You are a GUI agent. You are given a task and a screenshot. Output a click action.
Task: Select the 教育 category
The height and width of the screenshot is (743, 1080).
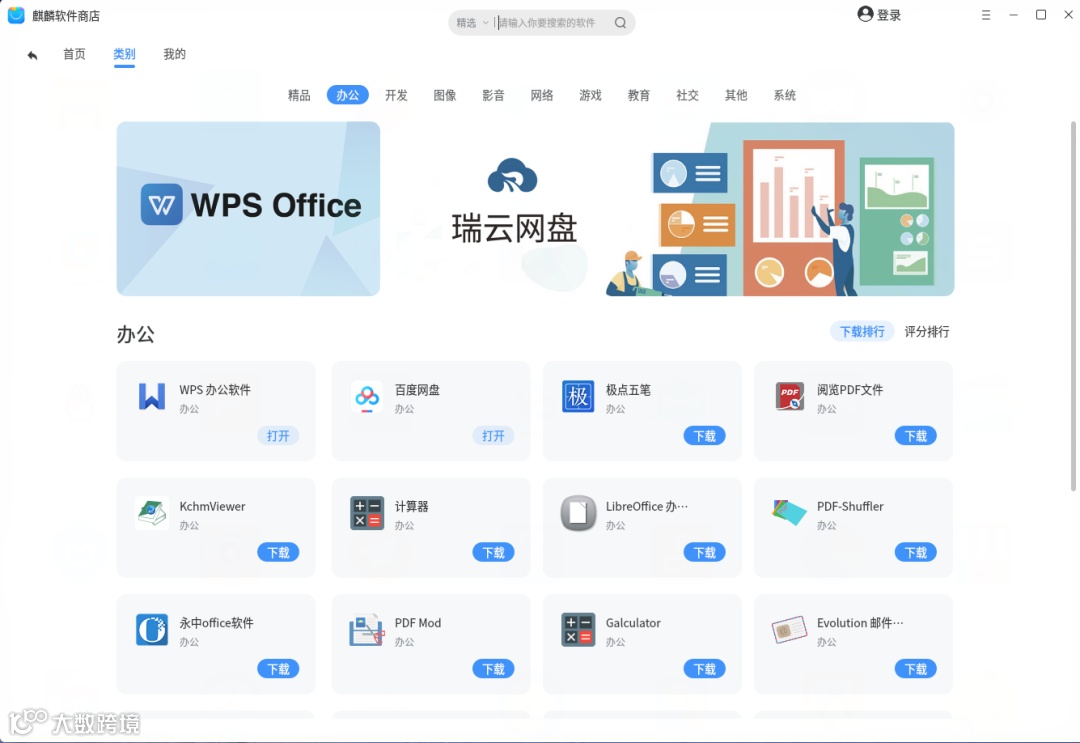click(x=638, y=95)
